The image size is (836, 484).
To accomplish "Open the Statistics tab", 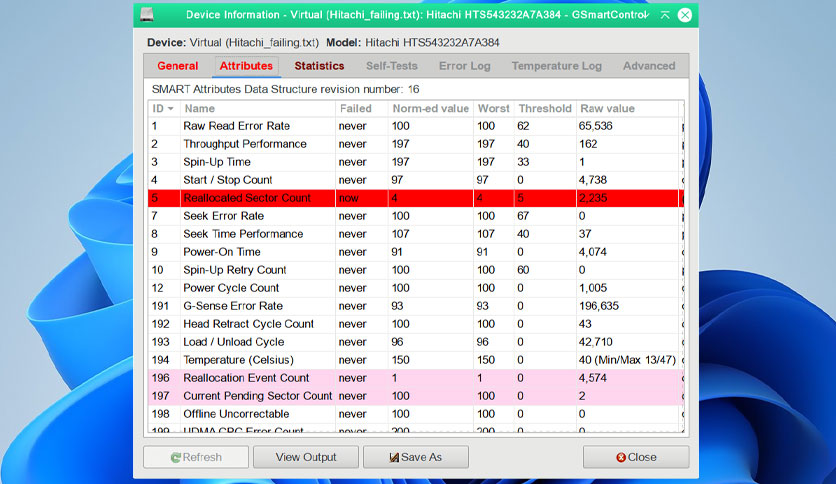I will tap(319, 66).
